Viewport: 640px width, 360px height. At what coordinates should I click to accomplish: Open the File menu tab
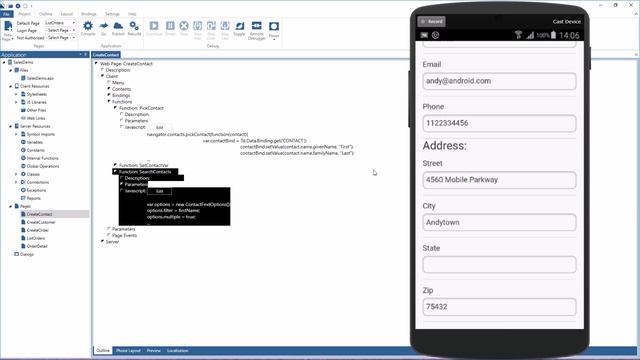pos(6,14)
